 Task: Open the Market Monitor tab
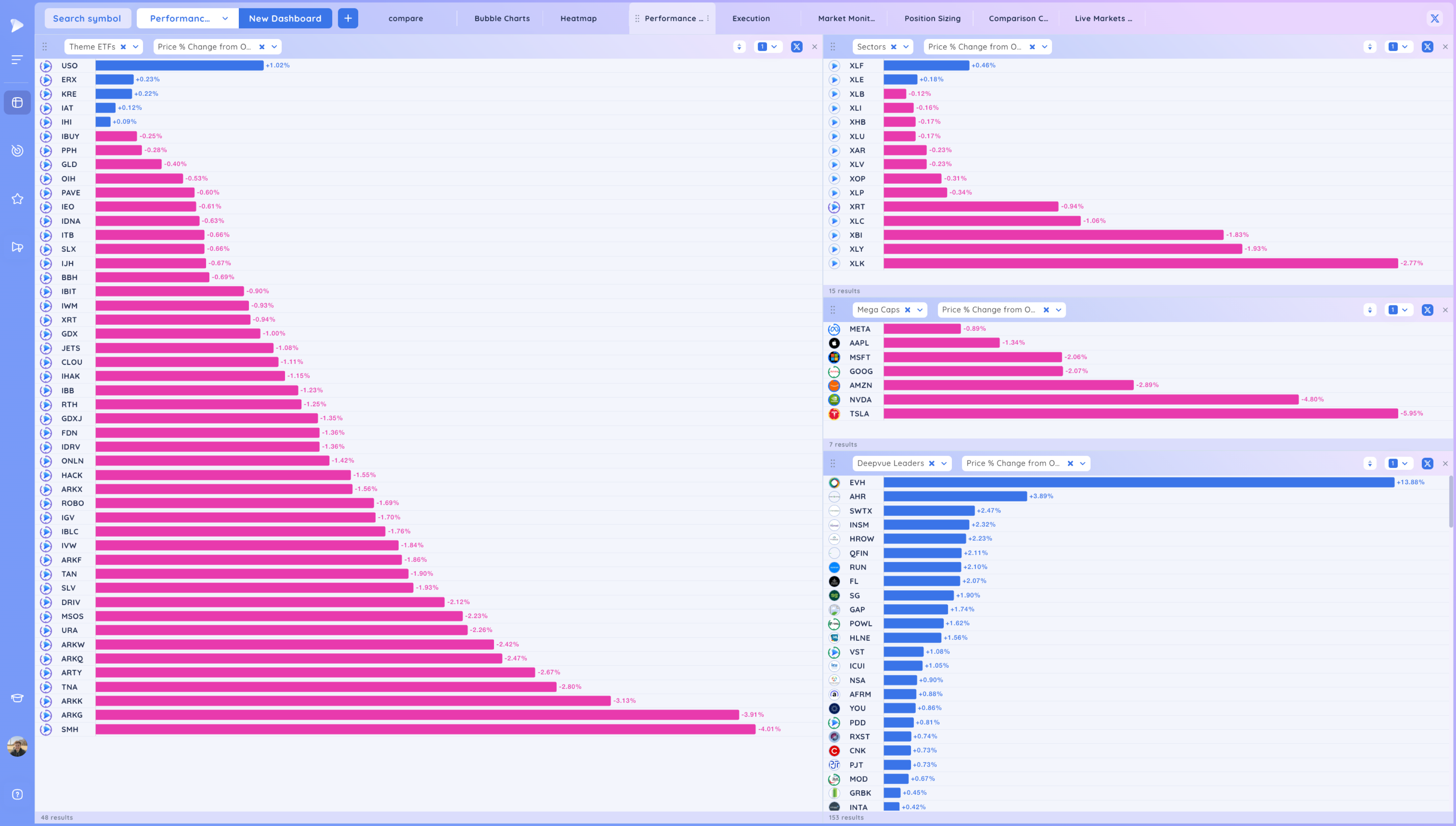[x=846, y=18]
